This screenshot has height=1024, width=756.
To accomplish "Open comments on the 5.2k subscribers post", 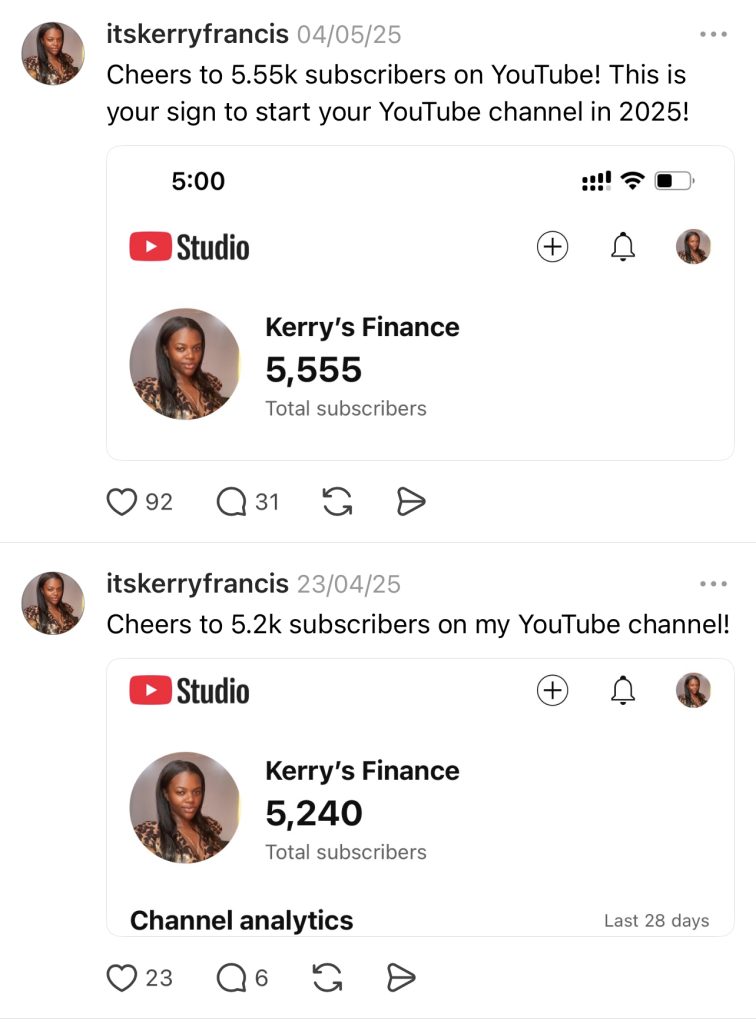I will point(231,977).
